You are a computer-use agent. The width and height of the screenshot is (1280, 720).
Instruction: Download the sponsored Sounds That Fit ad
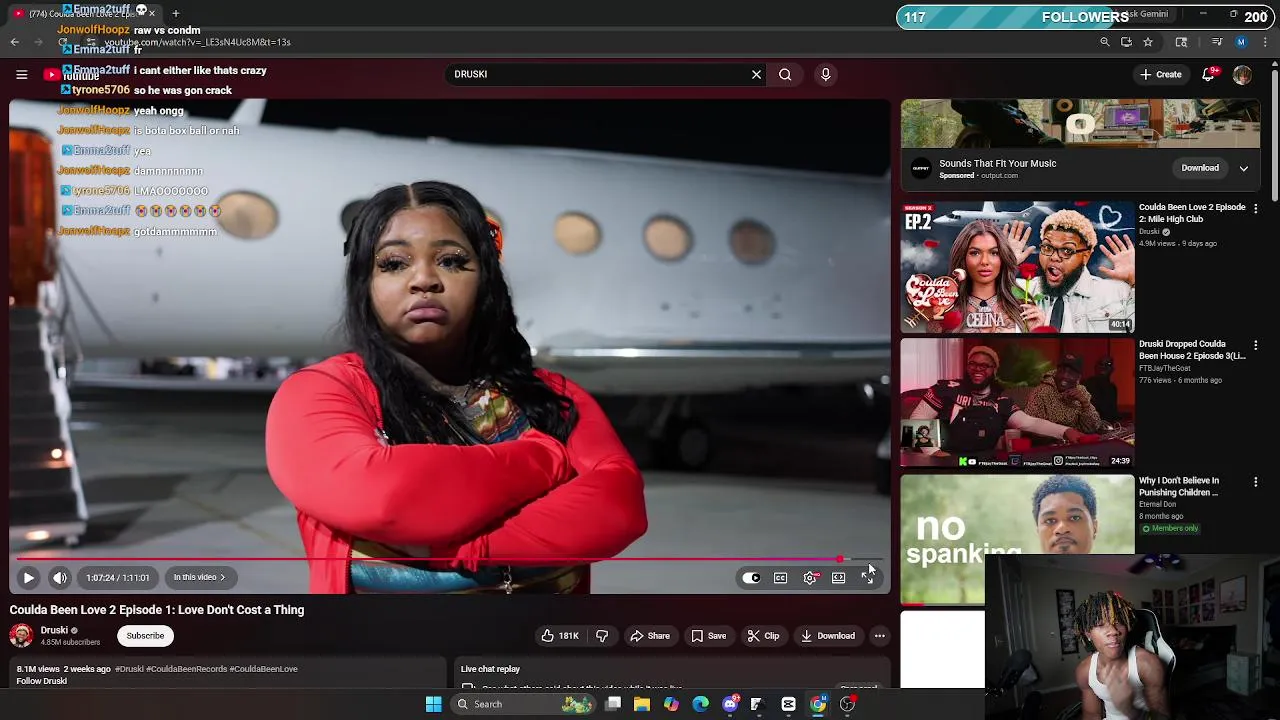[x=1200, y=168]
